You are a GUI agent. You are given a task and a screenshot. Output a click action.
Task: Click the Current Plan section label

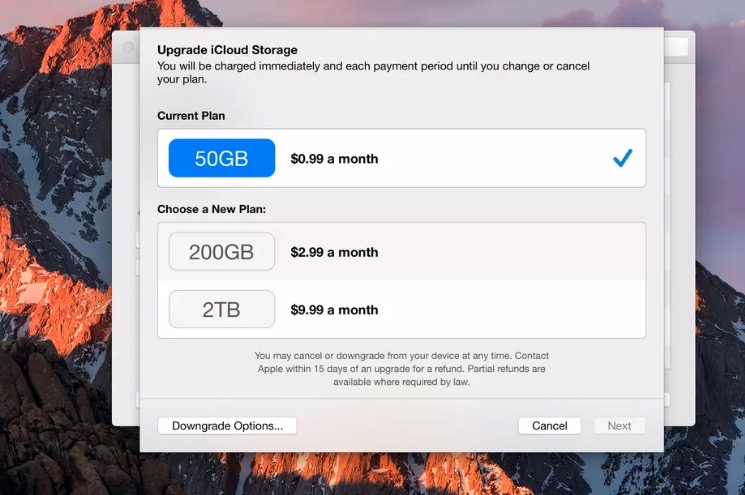click(x=191, y=116)
